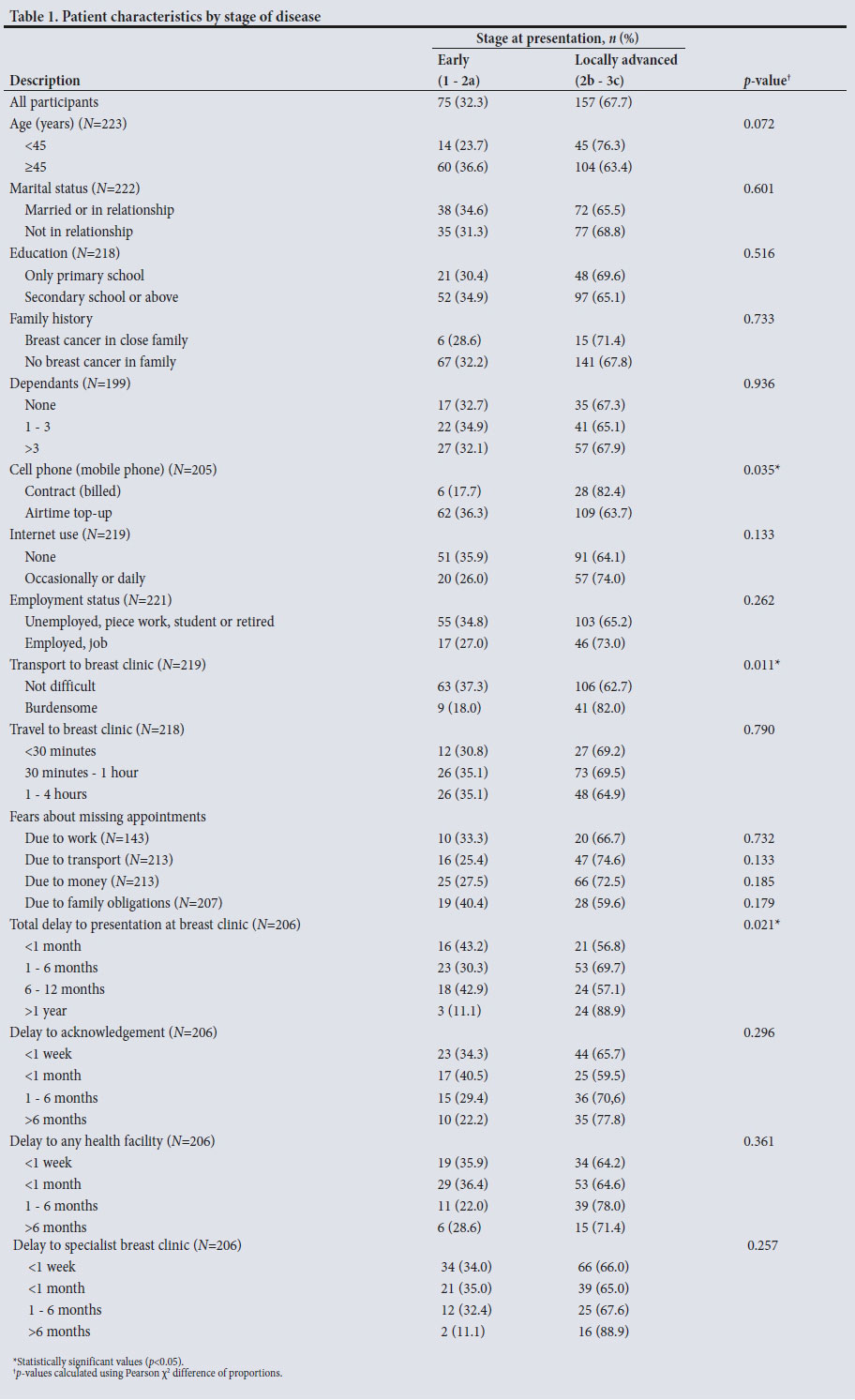This screenshot has height=1400, width=855.
Task: Select "Fears about missing appointments" heading
Action: tap(107, 817)
